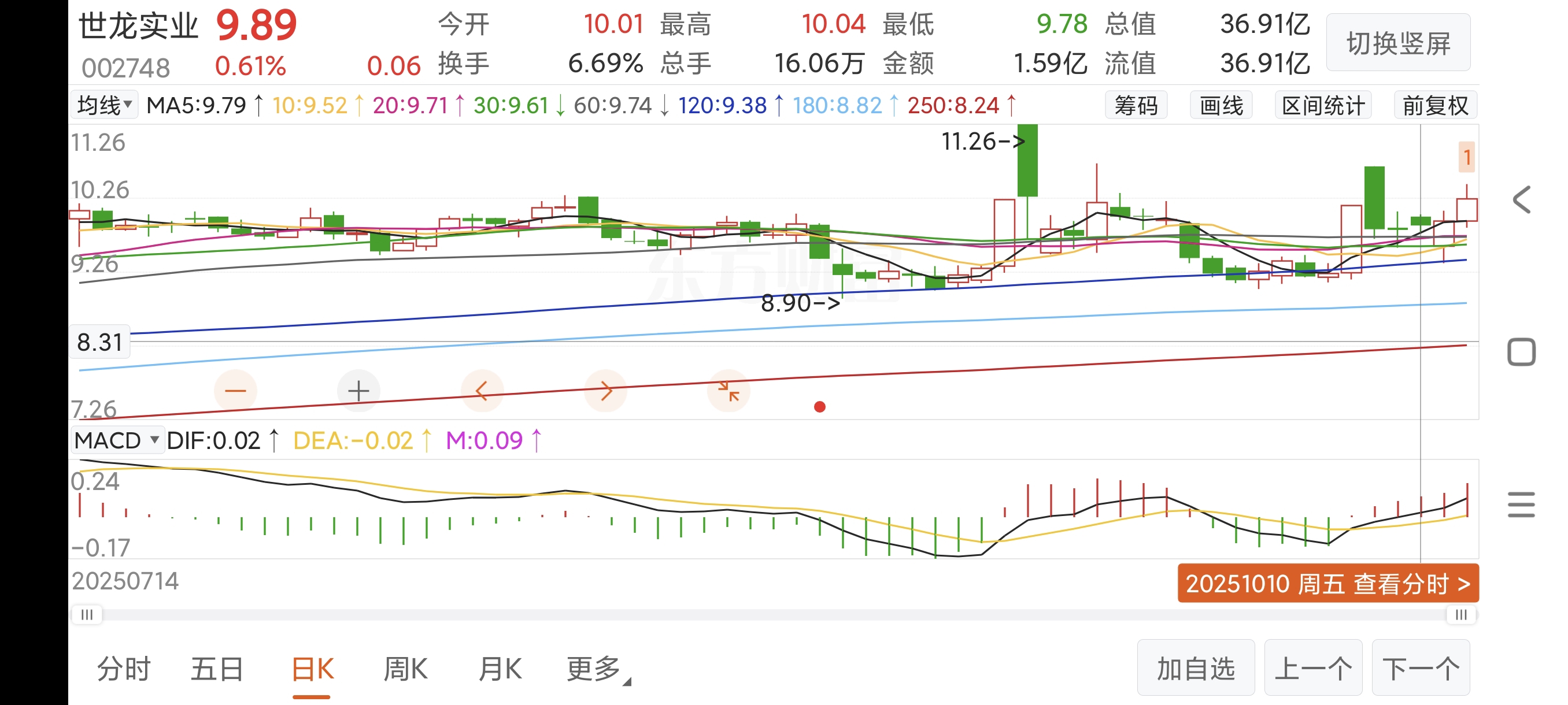
Task: Switch to the 分时 tab
Action: click(x=124, y=669)
